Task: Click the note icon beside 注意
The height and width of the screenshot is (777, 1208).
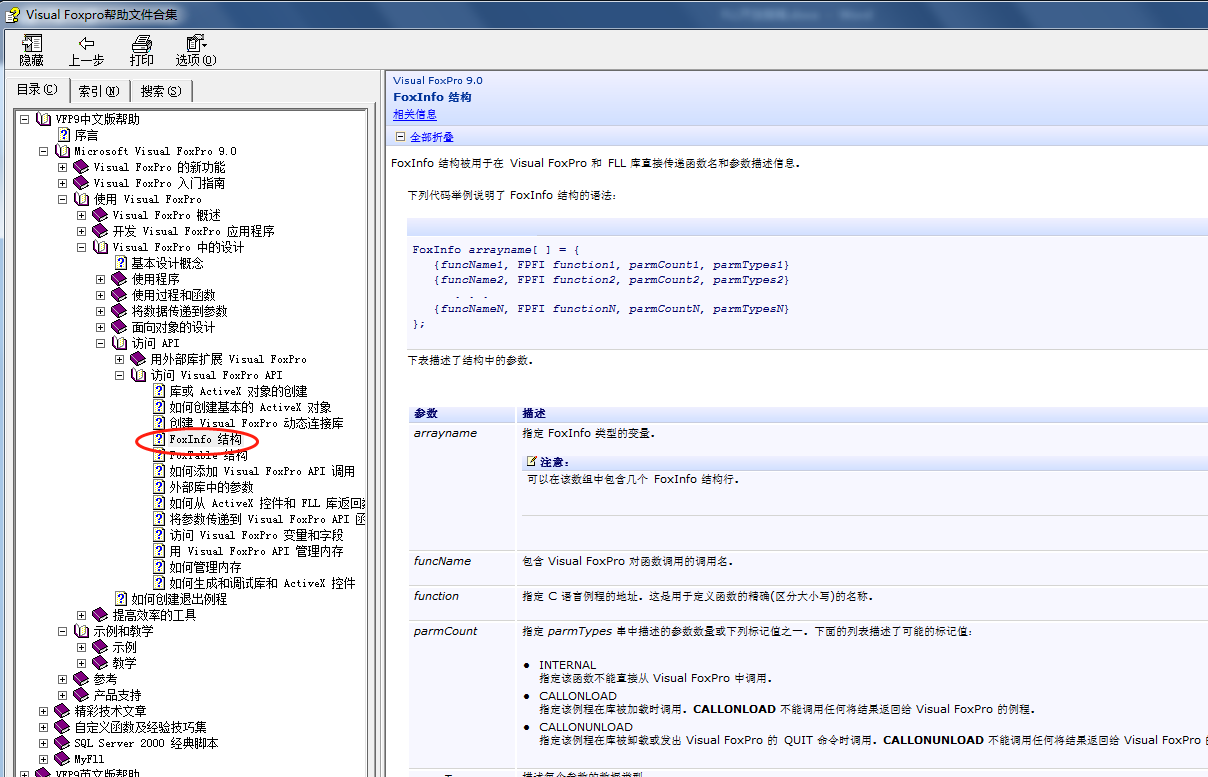Action: coord(532,462)
